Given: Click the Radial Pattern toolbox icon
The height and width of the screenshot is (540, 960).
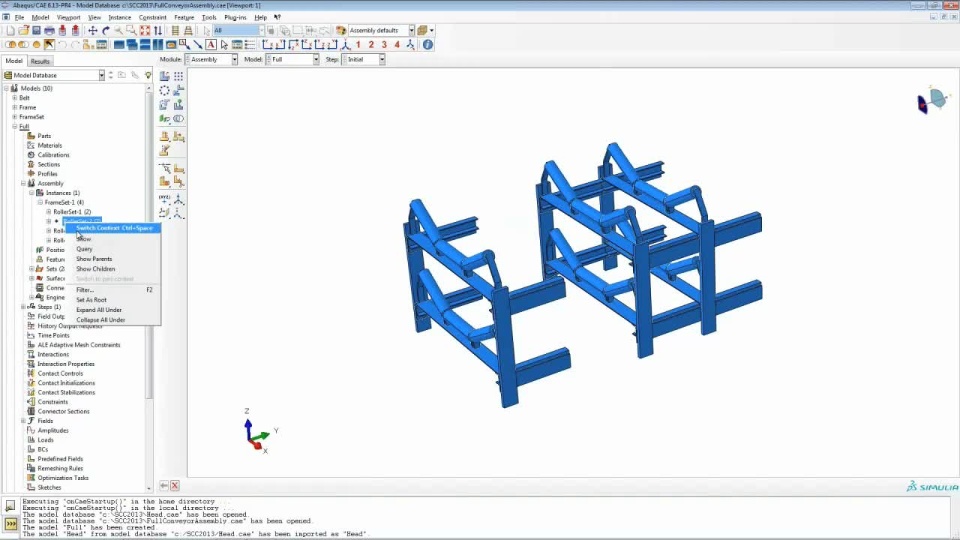Looking at the screenshot, I should [x=165, y=91].
